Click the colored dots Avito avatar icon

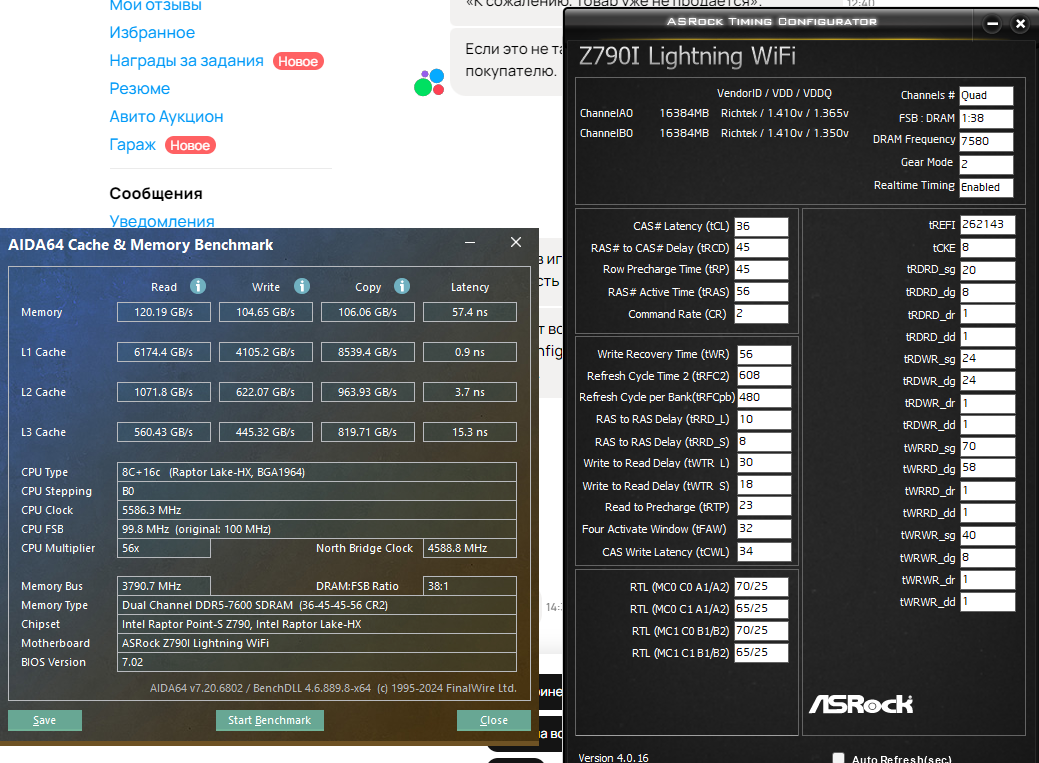pos(429,82)
